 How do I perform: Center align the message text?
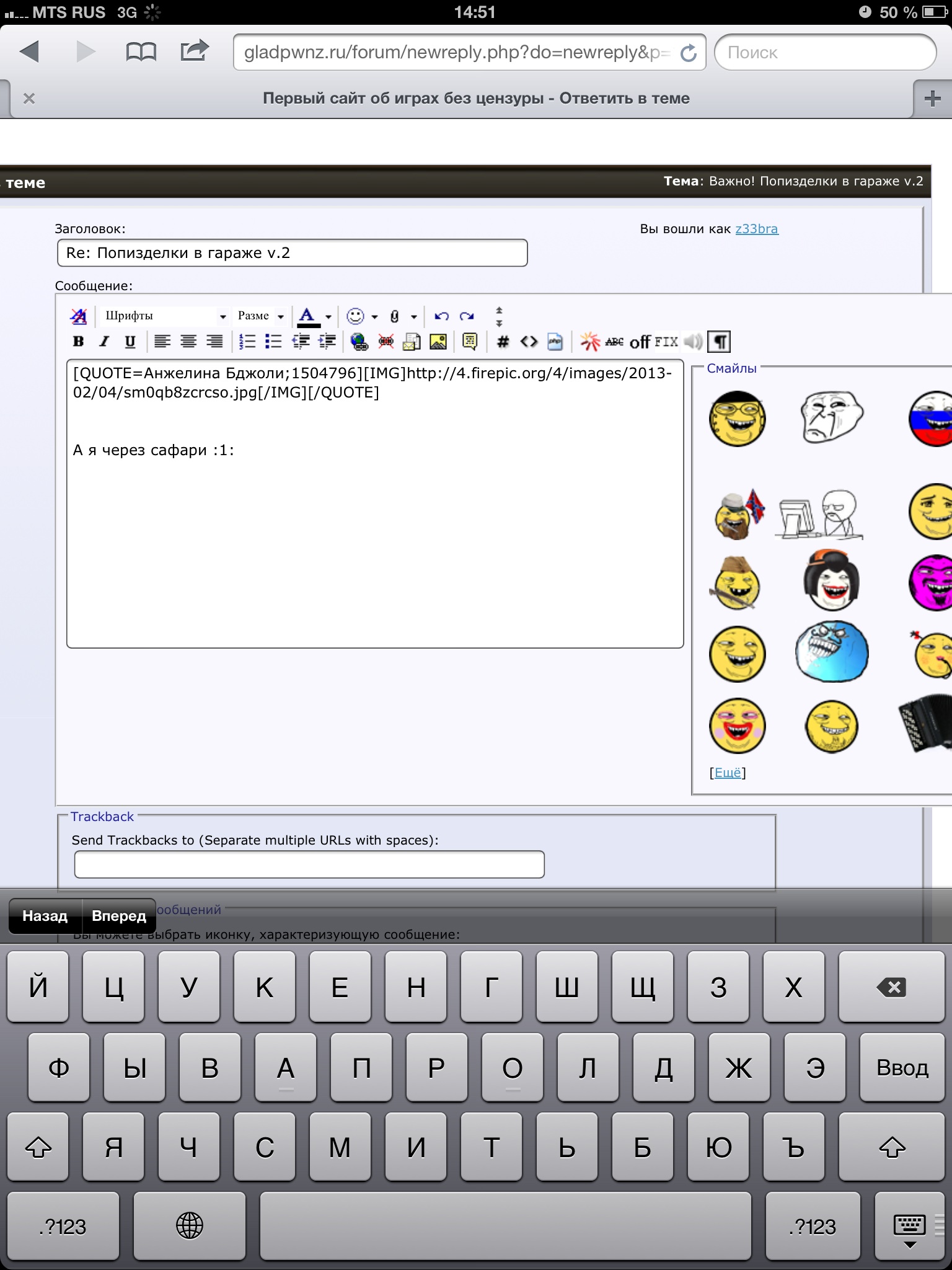(x=188, y=342)
